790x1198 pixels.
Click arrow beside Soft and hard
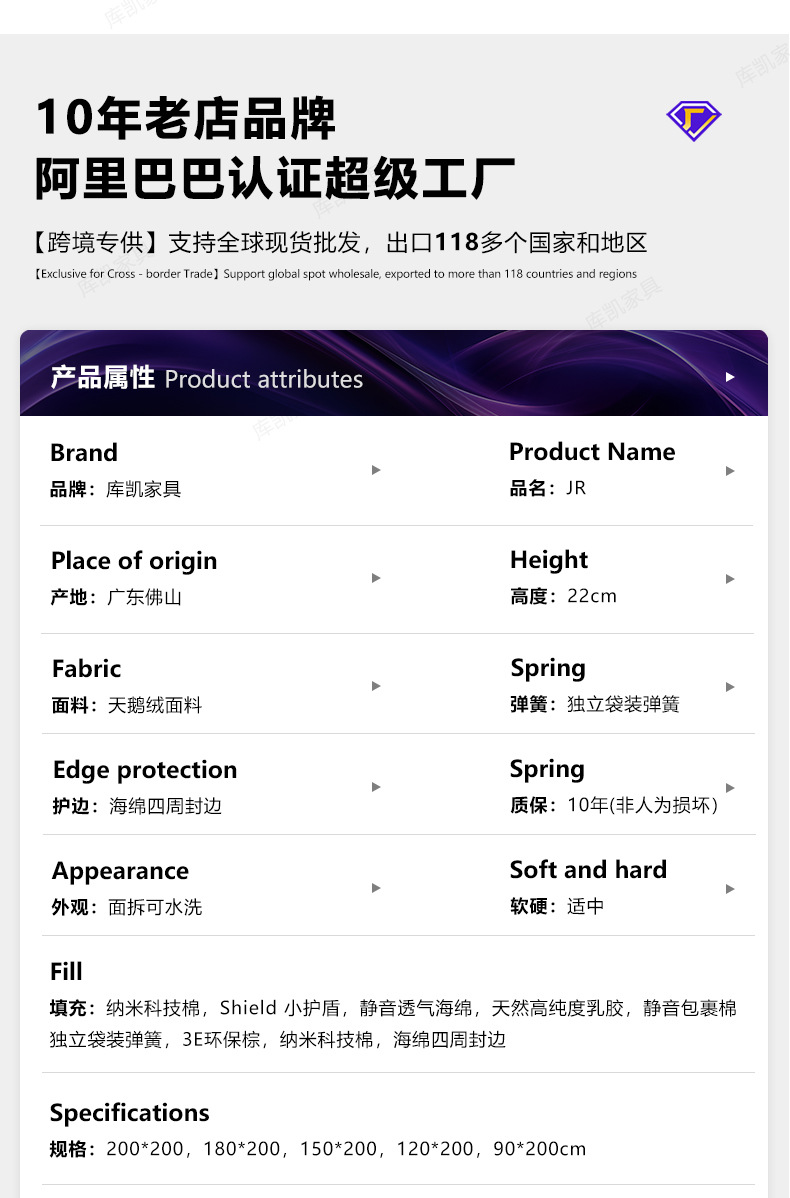pos(730,889)
